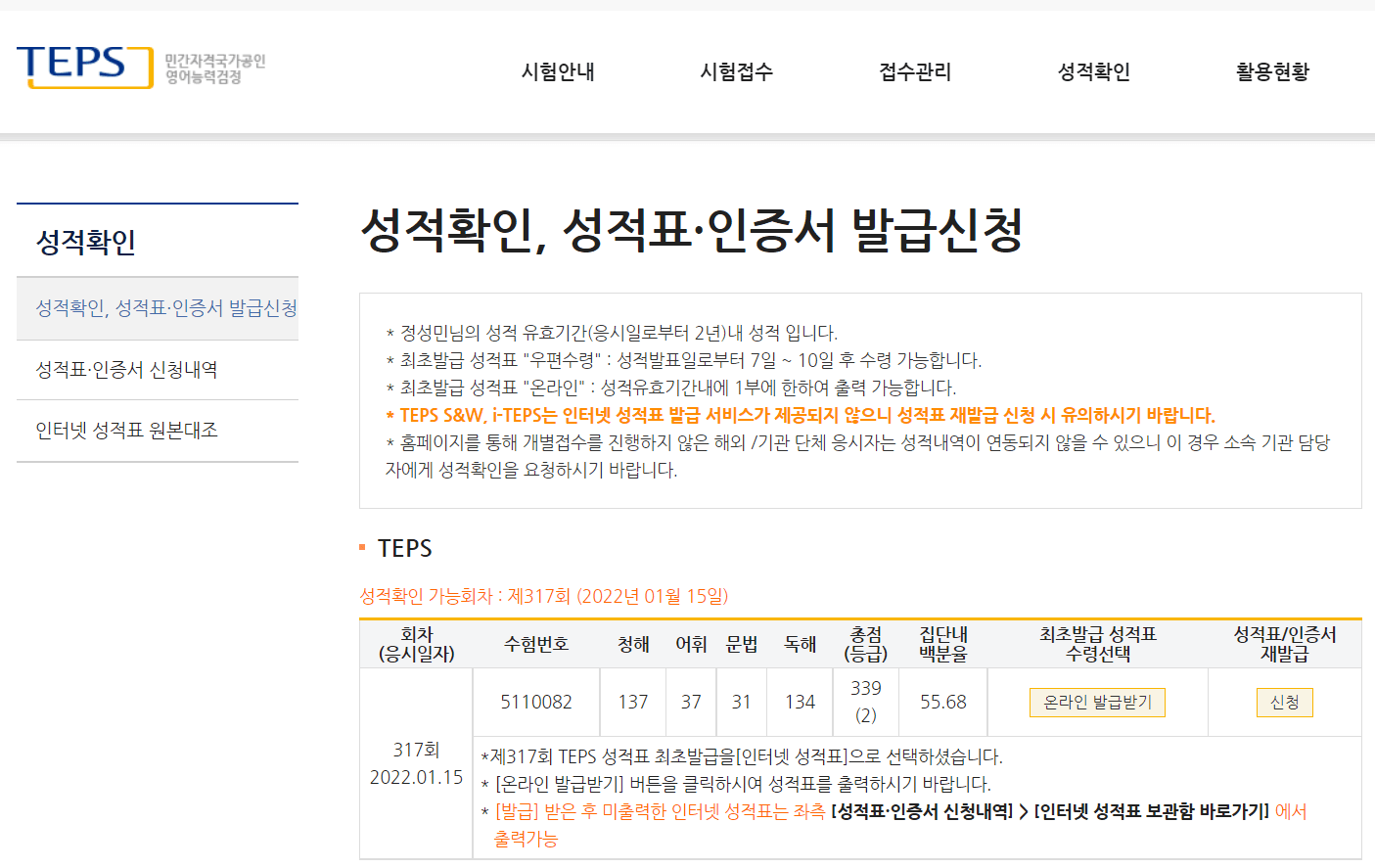Click the 최초발급 성적표 "우편수령" notice line

(684, 360)
